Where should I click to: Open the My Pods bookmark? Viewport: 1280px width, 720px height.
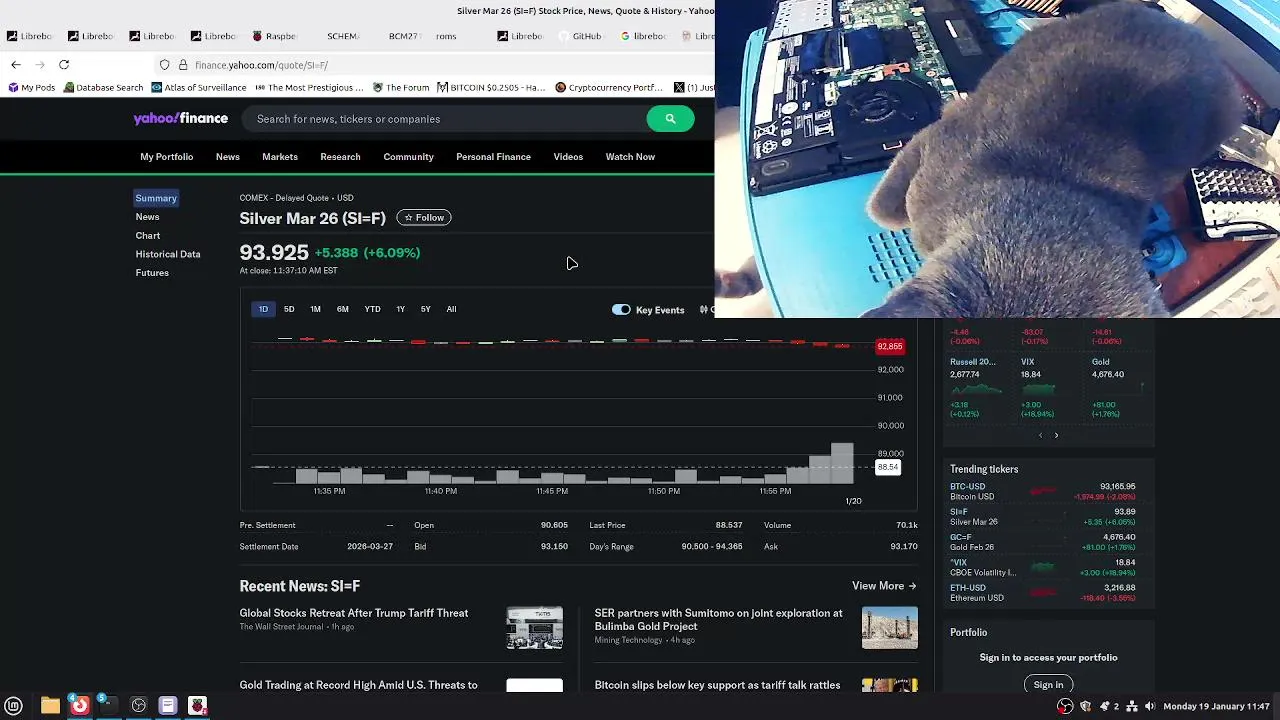coord(31,87)
